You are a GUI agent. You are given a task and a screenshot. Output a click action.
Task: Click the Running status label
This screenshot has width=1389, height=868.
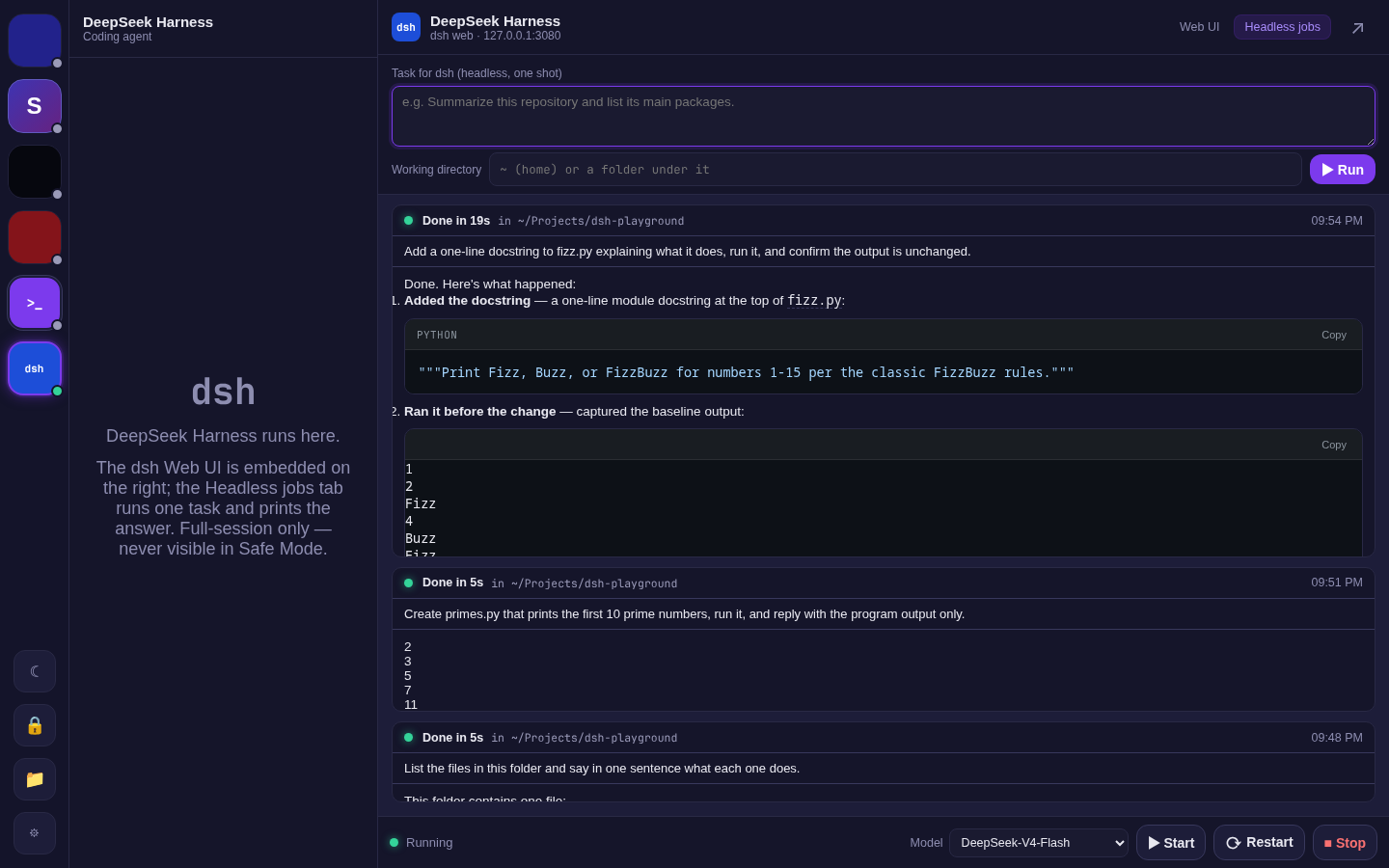click(x=429, y=843)
